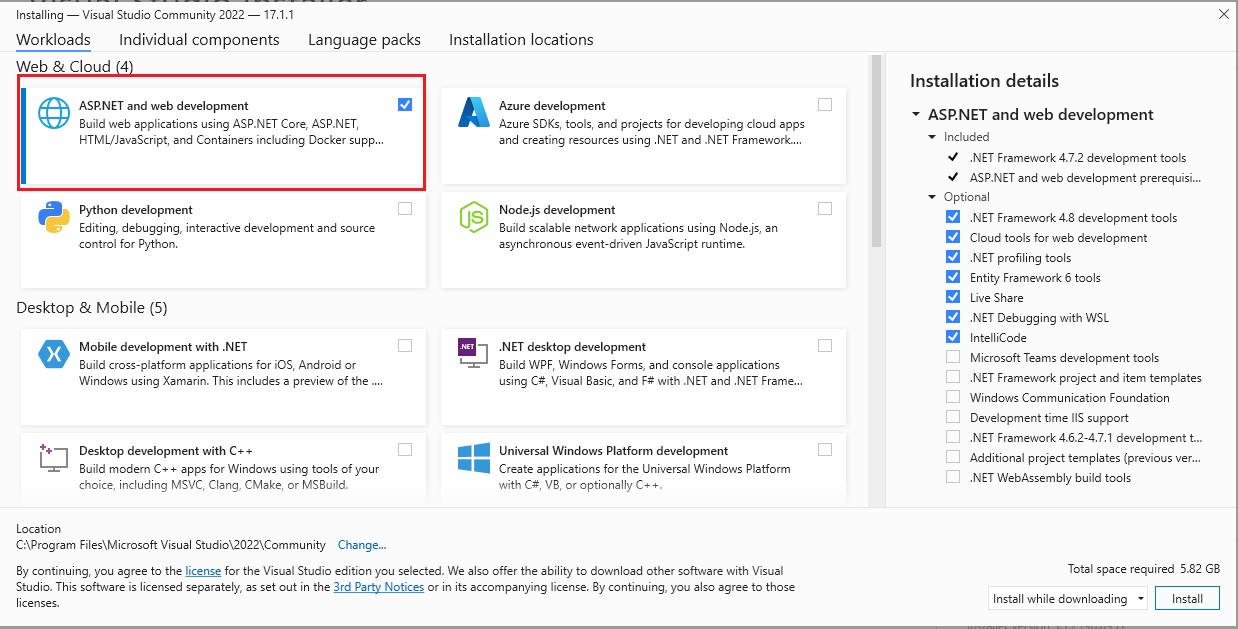Click the ASP.NET globe workload icon
This screenshot has height=629, width=1238.
pyautogui.click(x=54, y=114)
